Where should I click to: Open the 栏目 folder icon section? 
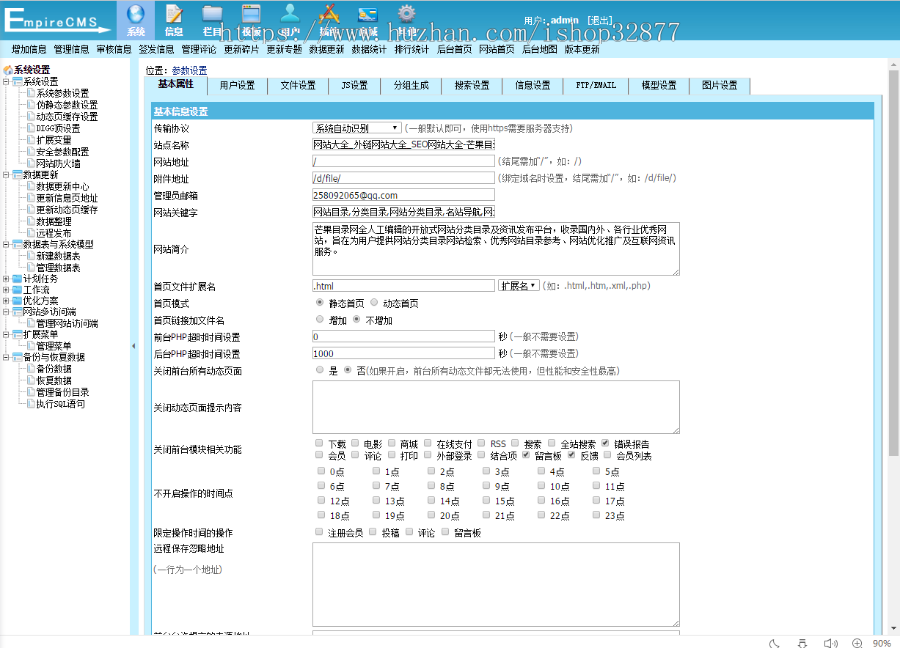[x=212, y=20]
